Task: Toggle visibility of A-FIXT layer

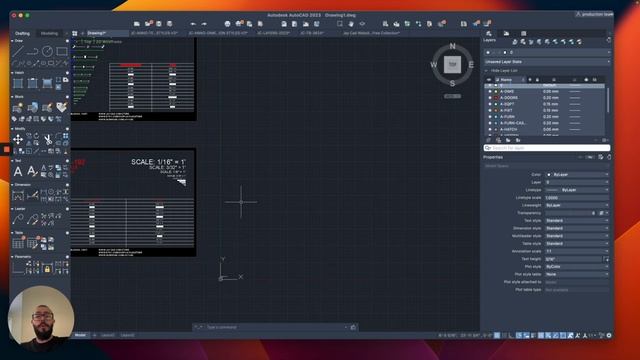Action: (x=490, y=110)
